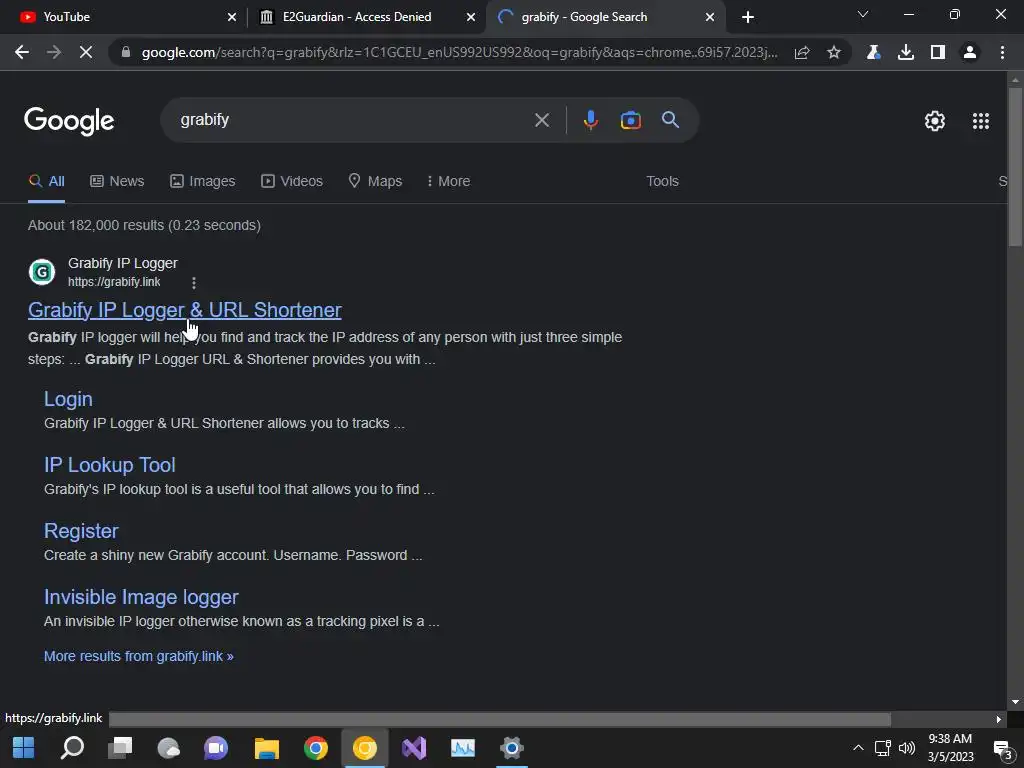Close the grabify Google Search tab
The image size is (1024, 768).
tap(710, 17)
